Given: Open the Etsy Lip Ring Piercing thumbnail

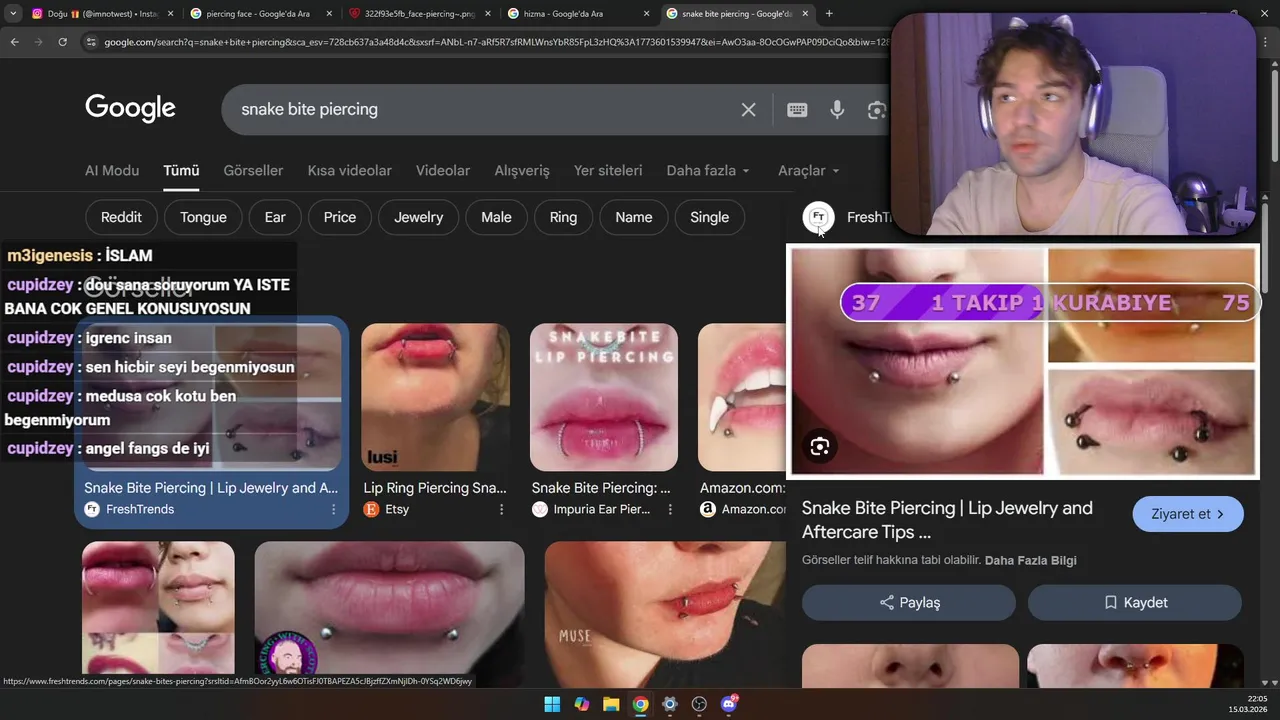Looking at the screenshot, I should click(435, 397).
